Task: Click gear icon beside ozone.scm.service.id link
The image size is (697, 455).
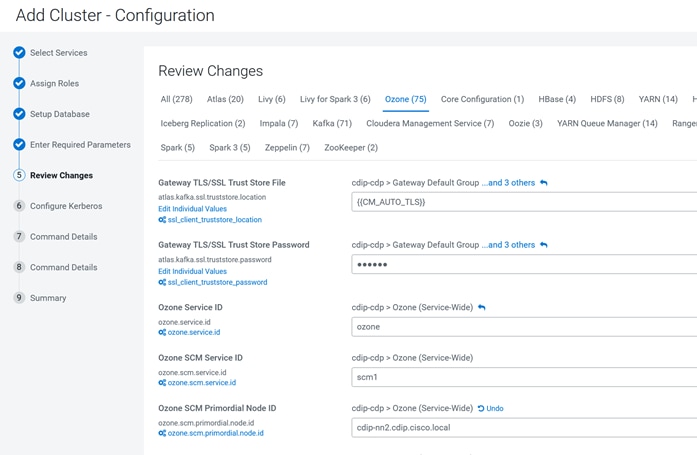Action: tap(162, 383)
